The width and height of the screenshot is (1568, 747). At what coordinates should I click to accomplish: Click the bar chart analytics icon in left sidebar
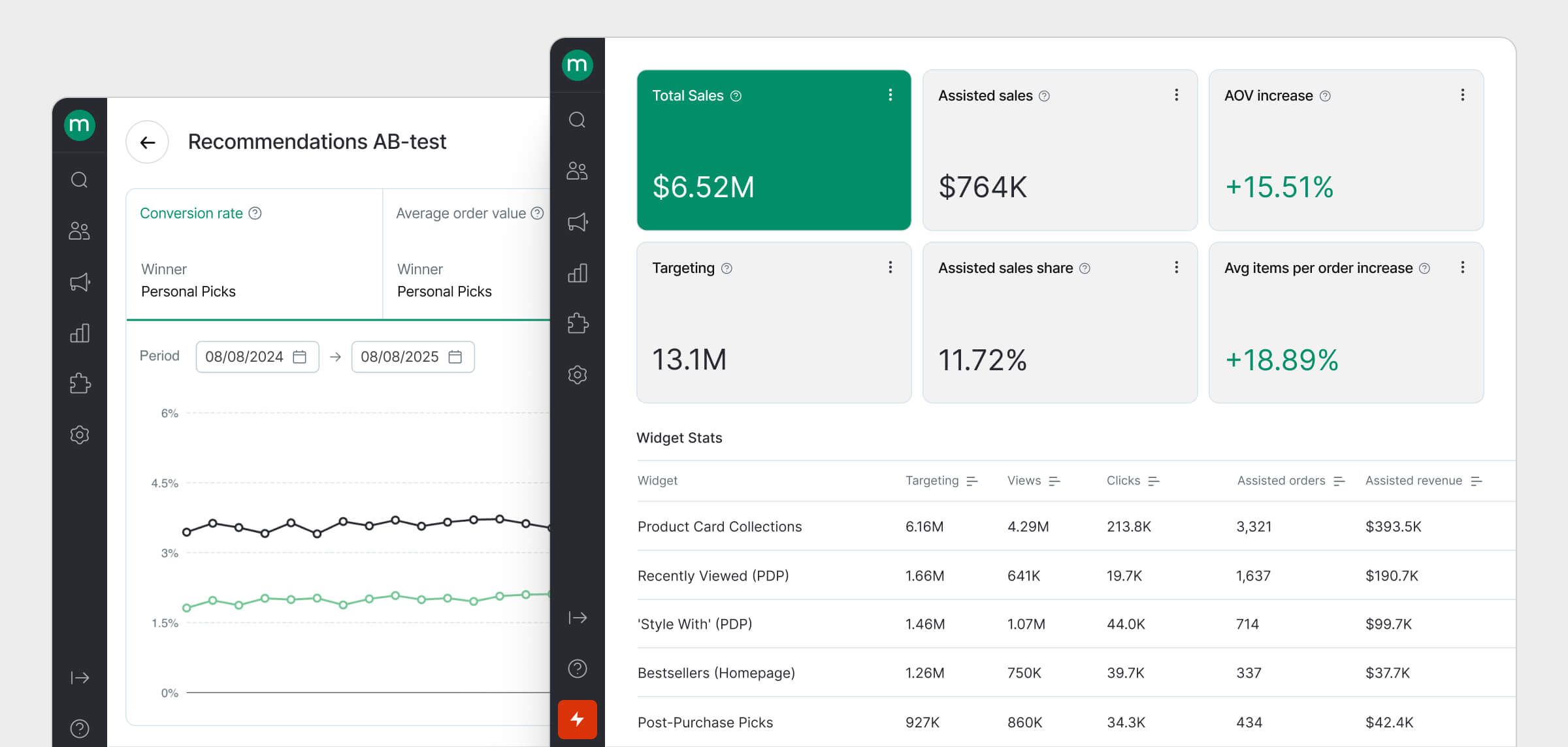(80, 333)
